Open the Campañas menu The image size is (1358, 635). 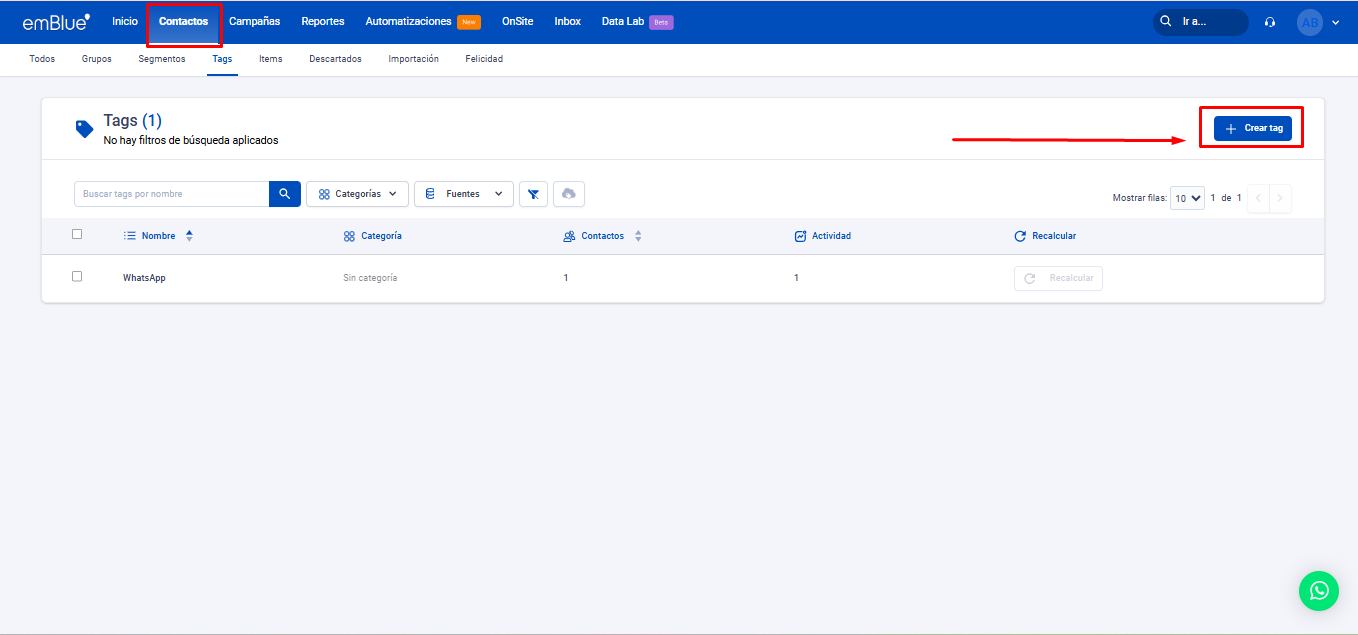(254, 22)
